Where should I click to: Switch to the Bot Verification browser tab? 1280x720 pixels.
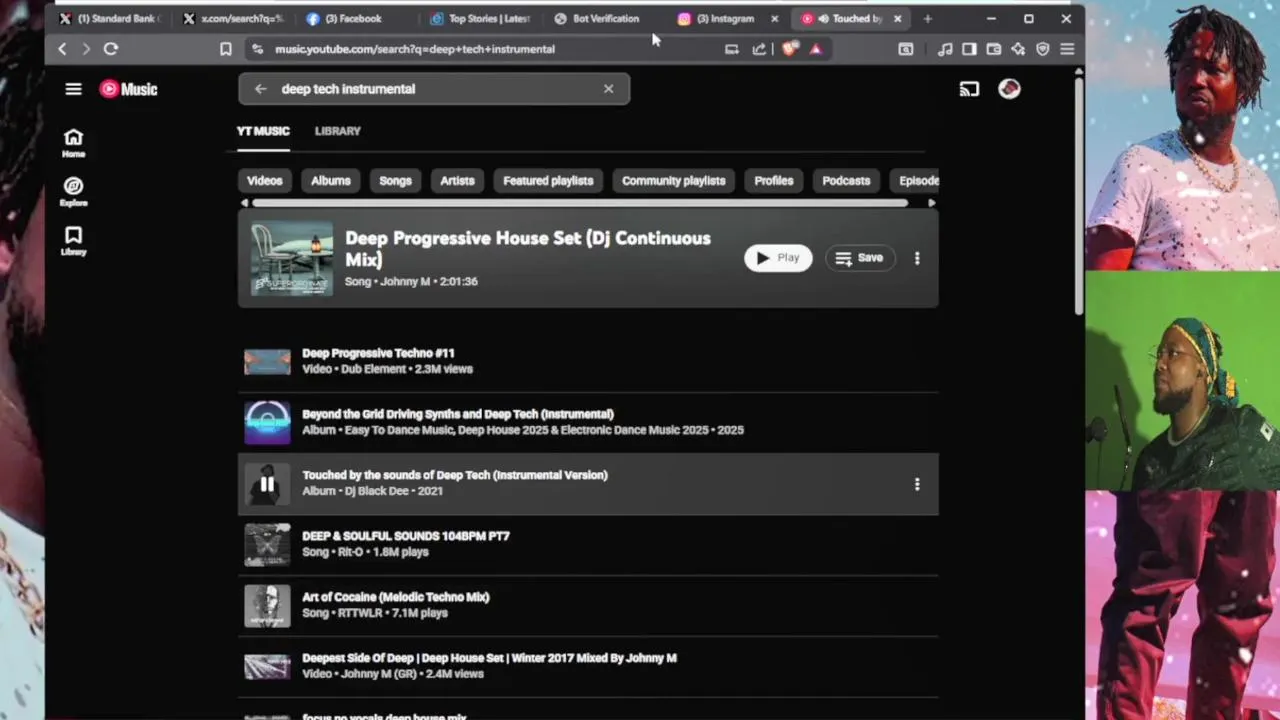coord(604,18)
